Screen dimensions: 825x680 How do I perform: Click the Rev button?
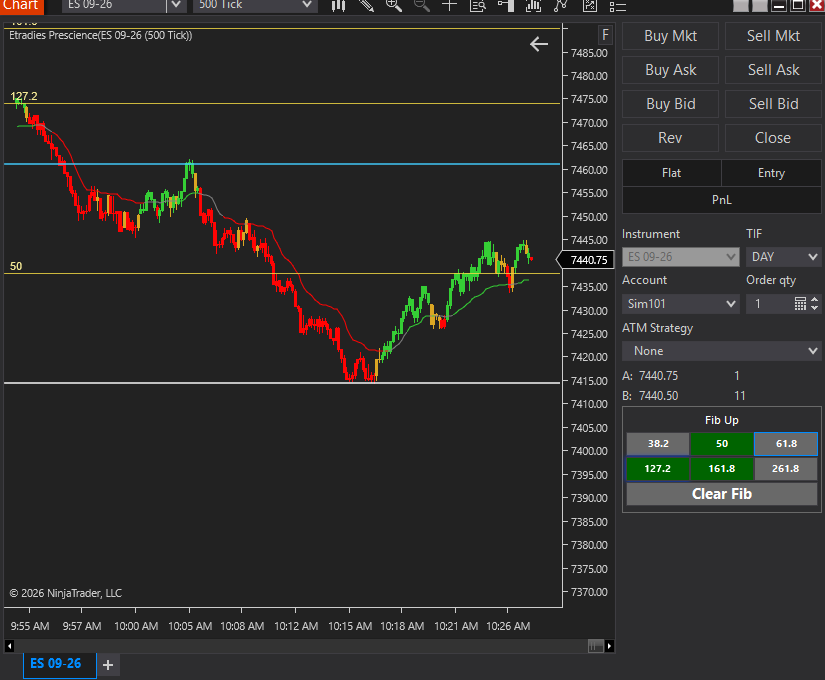(670, 138)
